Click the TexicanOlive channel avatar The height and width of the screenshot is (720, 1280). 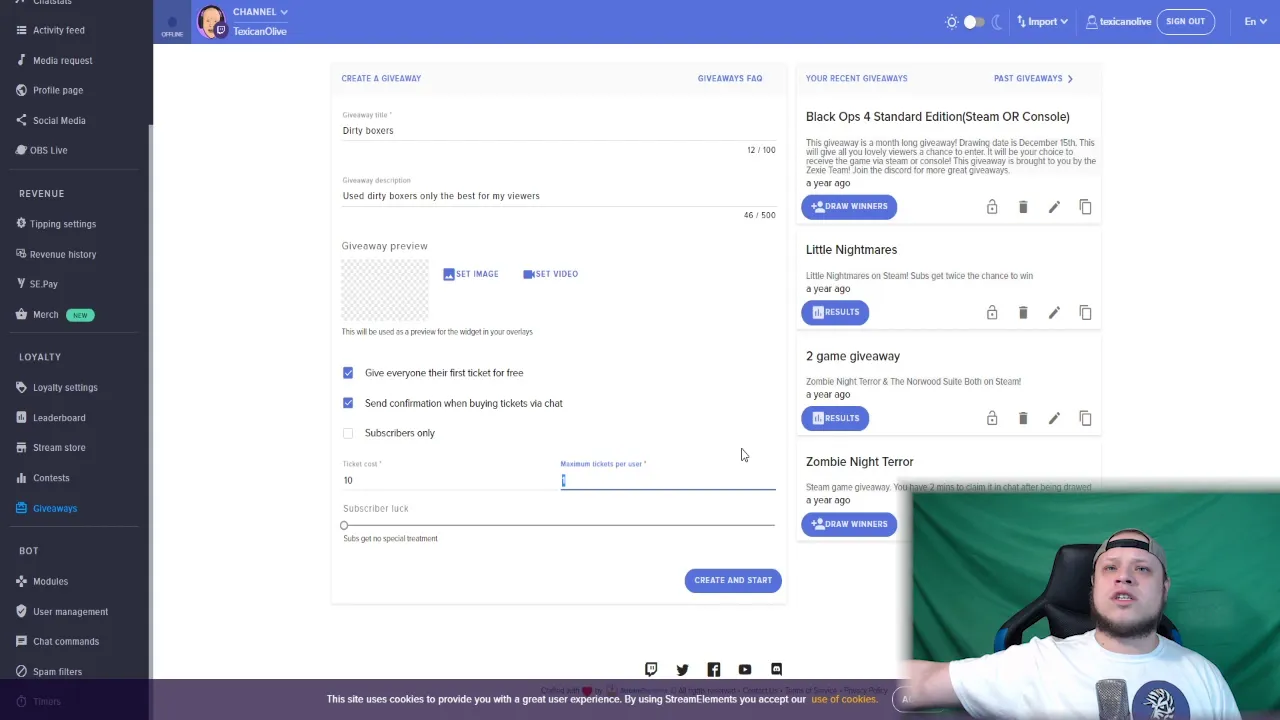[x=211, y=21]
